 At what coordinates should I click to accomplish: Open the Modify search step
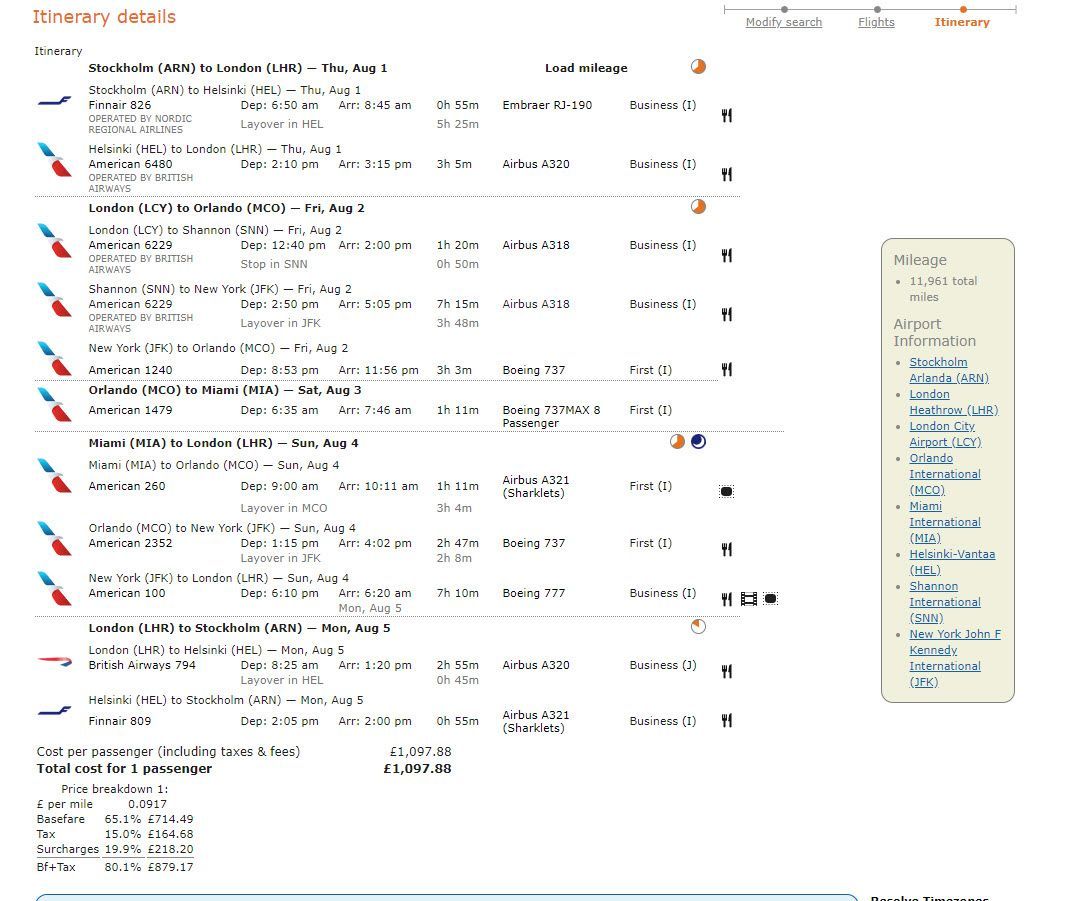[x=783, y=22]
